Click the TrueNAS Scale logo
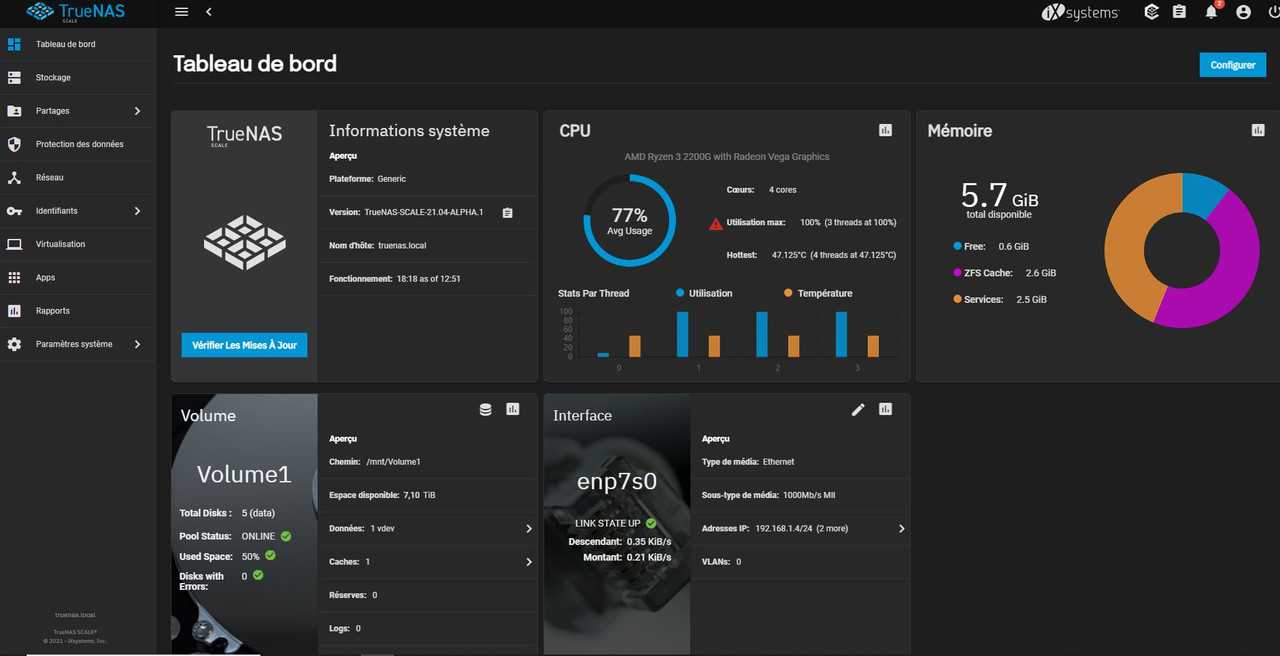Screen dimensions: 1280x656 [x=76, y=12]
